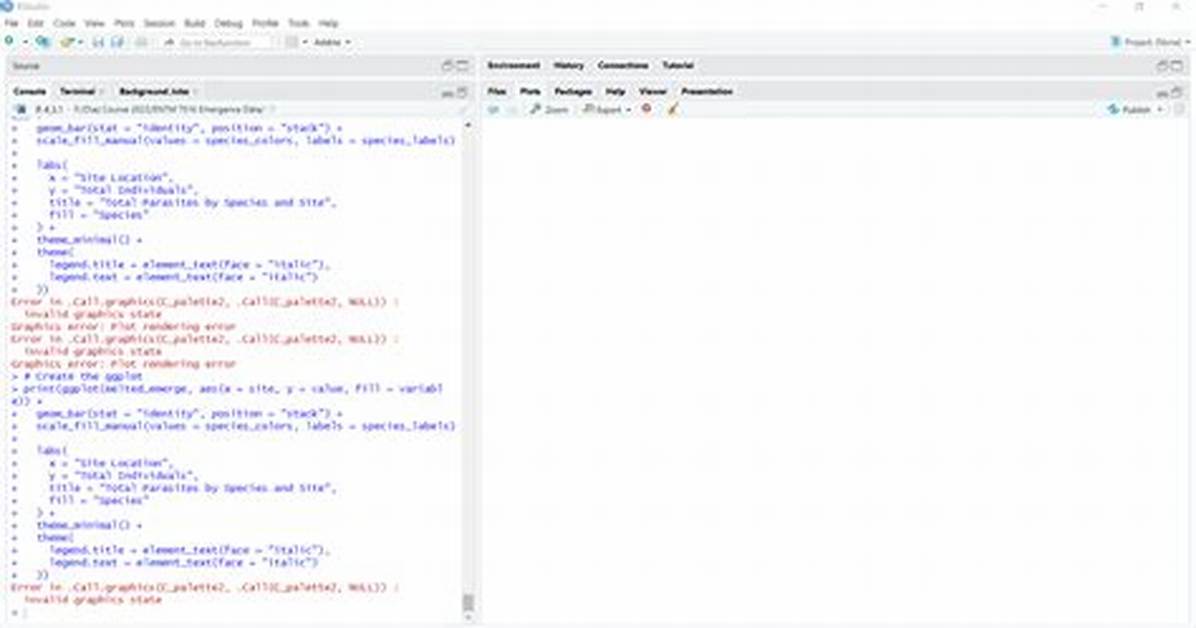The image size is (1196, 628).
Task: Open the File menu
Action: [11, 24]
